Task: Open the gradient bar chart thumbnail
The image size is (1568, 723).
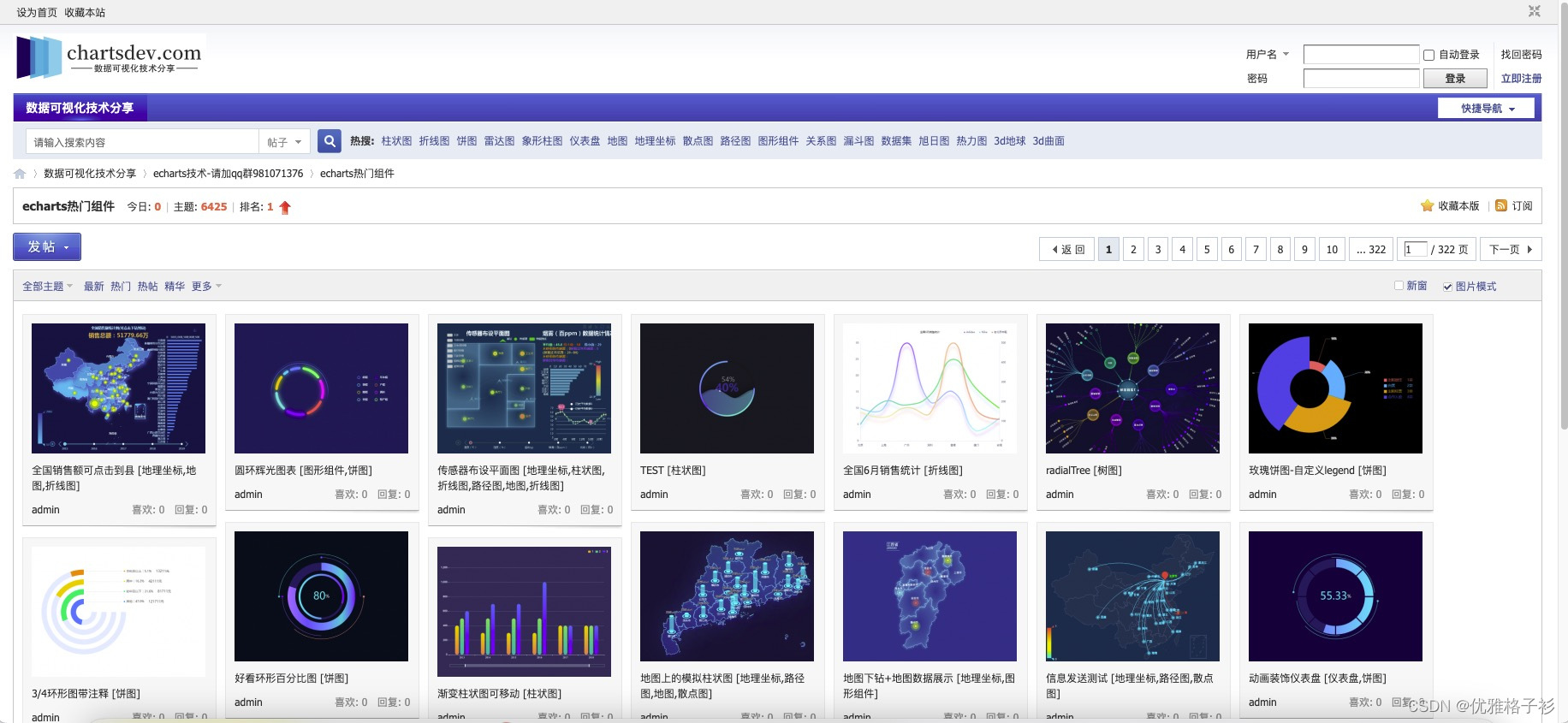Action: coord(524,612)
